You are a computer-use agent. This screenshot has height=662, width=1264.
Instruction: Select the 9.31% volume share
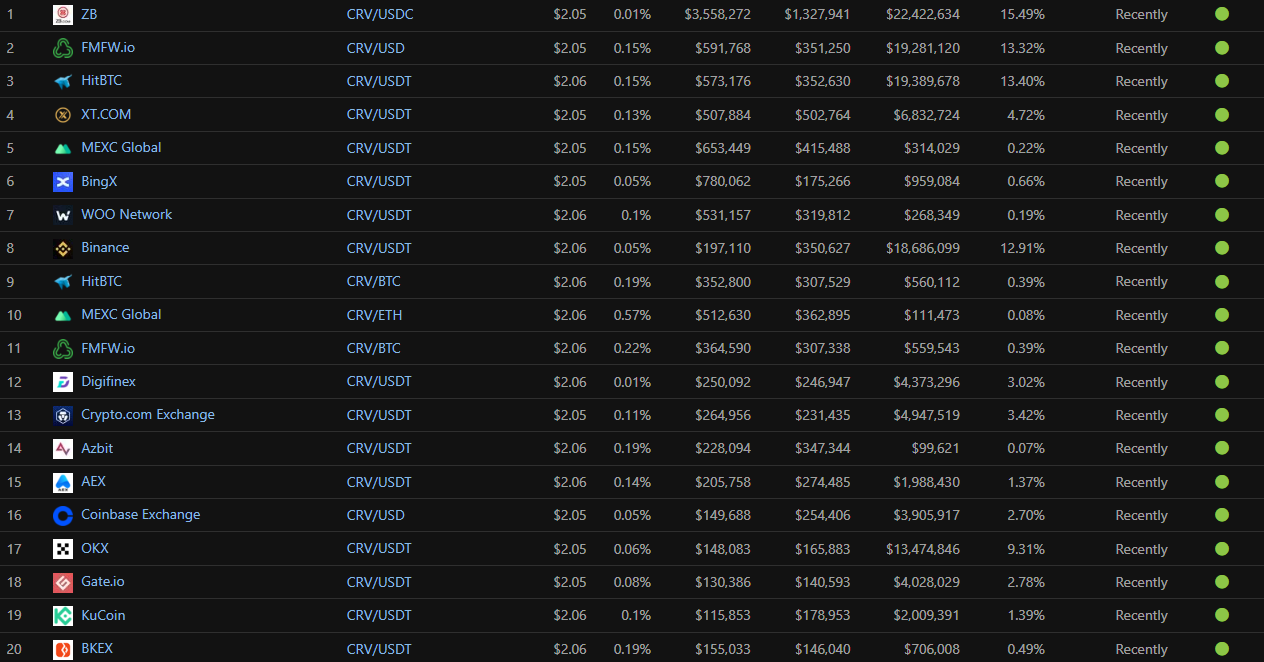point(1026,549)
